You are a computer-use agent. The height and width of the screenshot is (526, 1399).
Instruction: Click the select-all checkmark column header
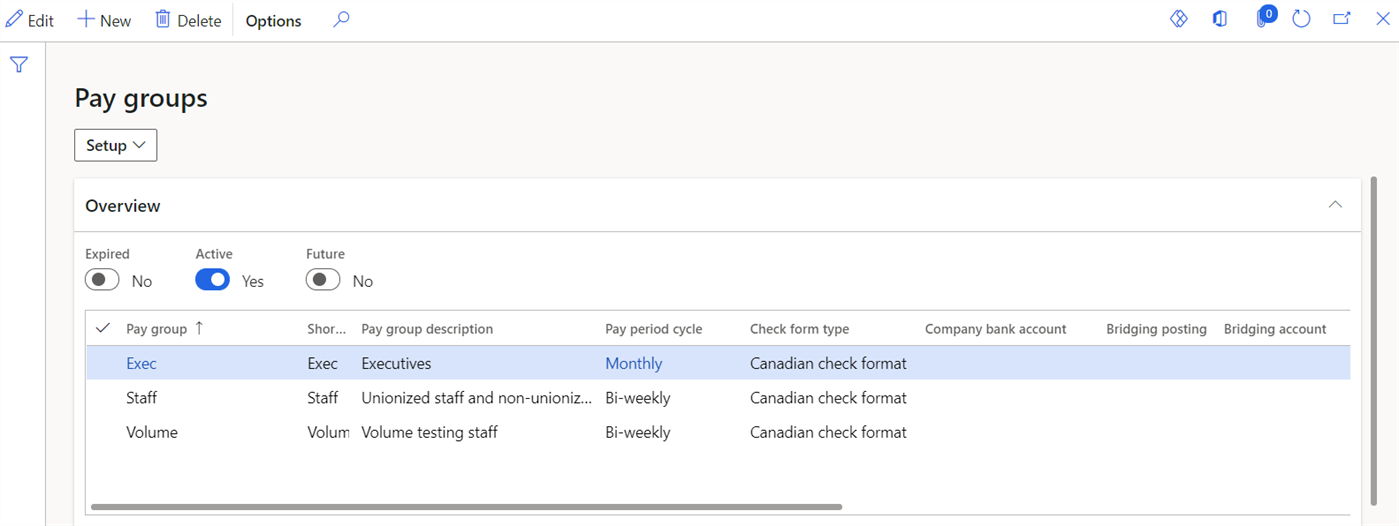tap(102, 328)
